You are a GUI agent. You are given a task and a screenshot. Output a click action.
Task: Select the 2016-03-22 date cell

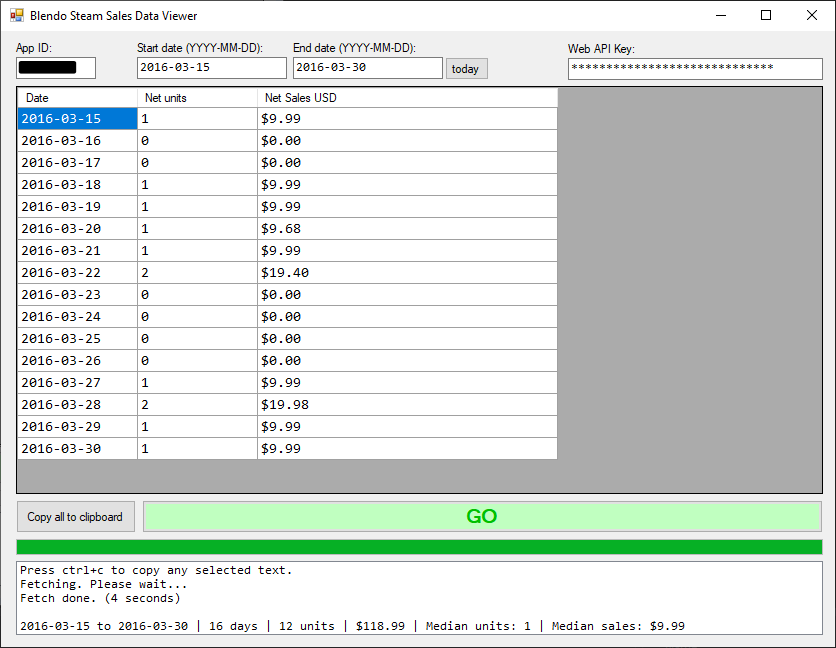(77, 273)
